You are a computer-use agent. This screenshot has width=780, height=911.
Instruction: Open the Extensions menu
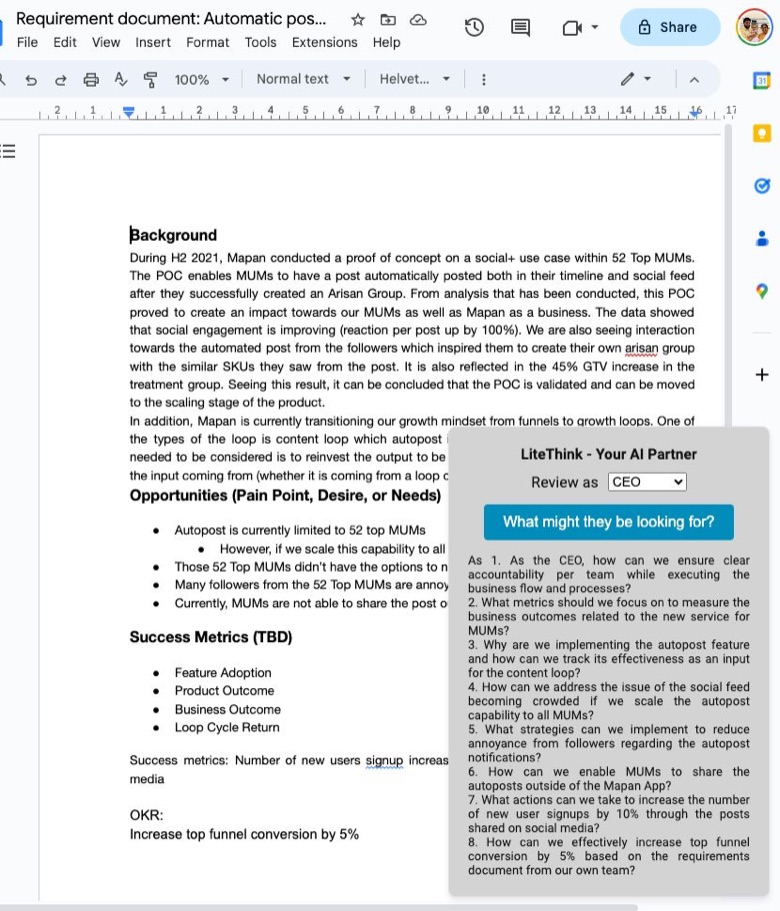324,42
